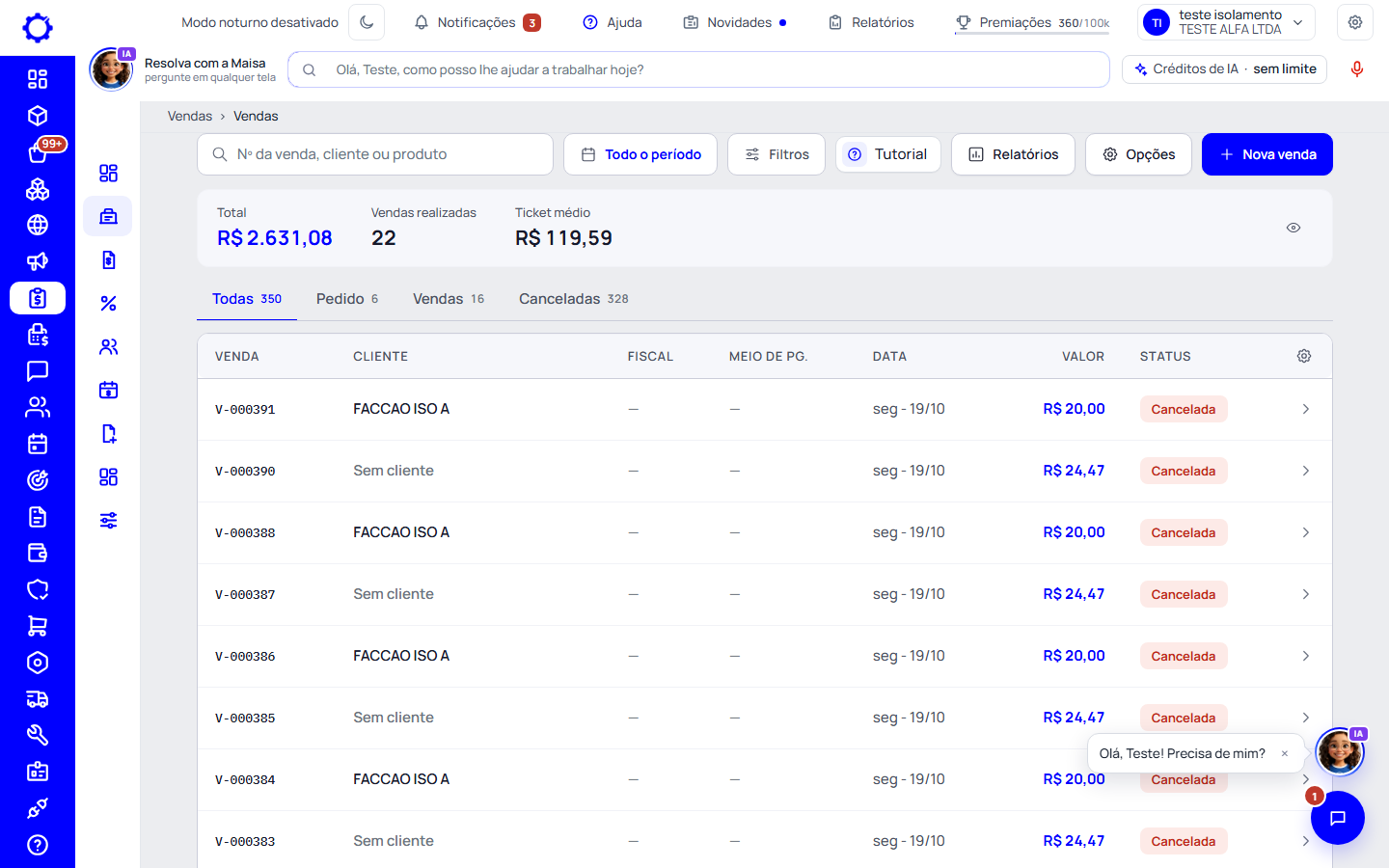Open the Tutorial button
The height and width of the screenshot is (868, 1389).
888,154
